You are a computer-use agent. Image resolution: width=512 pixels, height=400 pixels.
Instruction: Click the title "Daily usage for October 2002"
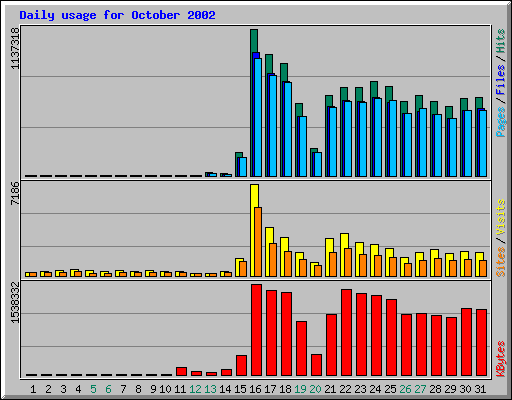coord(117,15)
